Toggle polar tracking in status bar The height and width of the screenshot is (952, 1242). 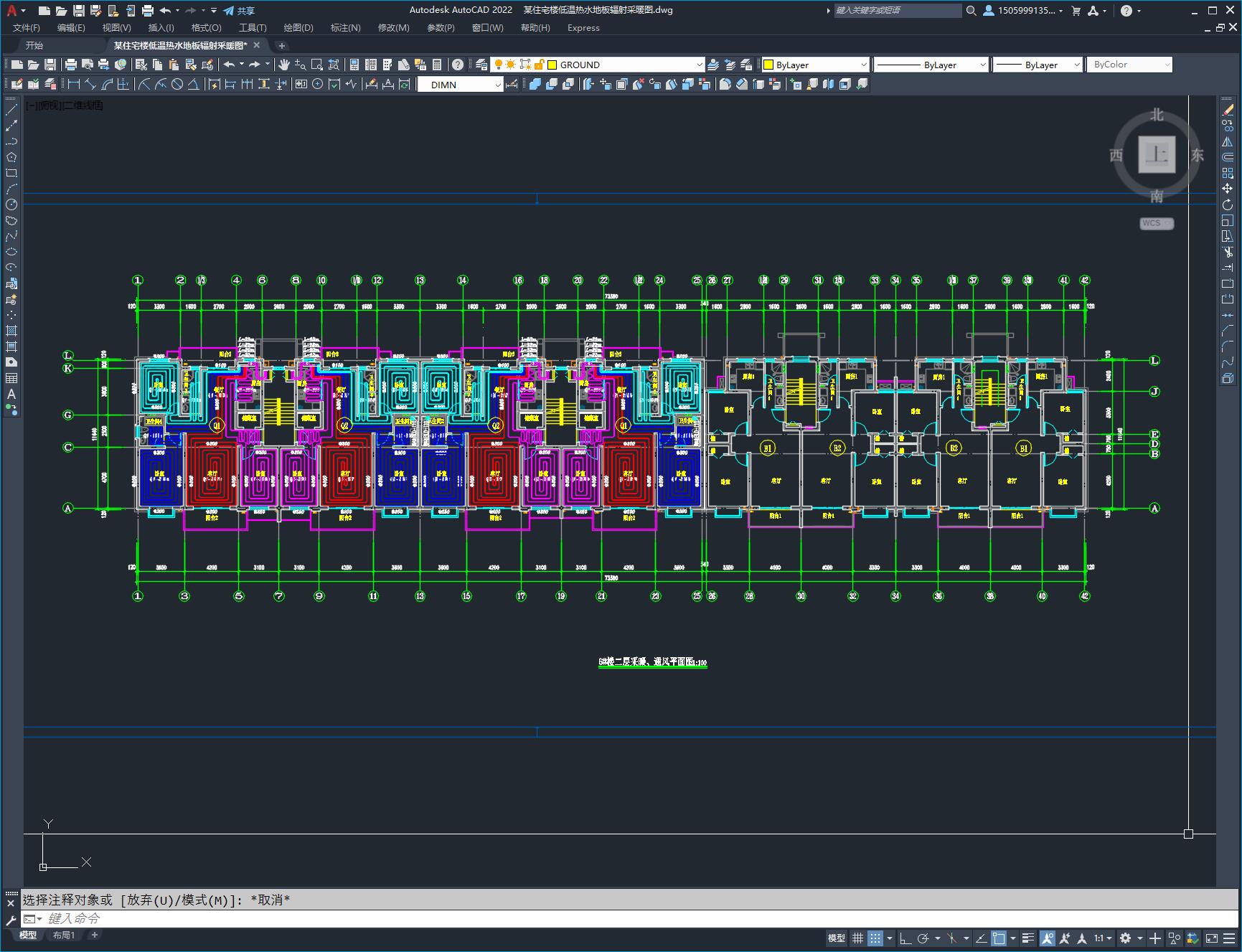(x=923, y=938)
